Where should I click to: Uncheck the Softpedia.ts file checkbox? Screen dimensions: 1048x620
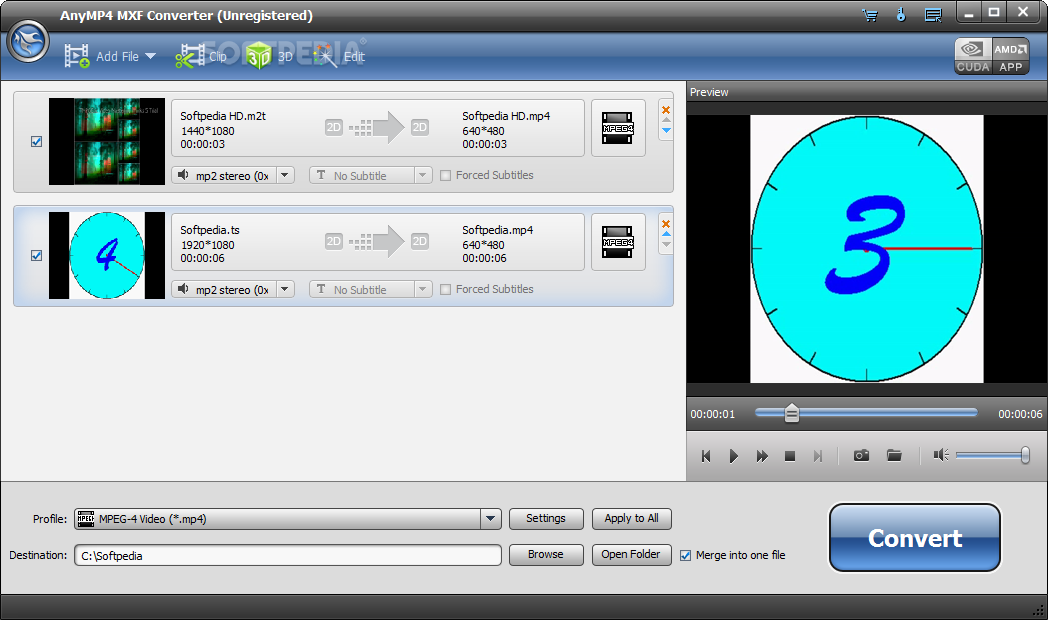37,255
